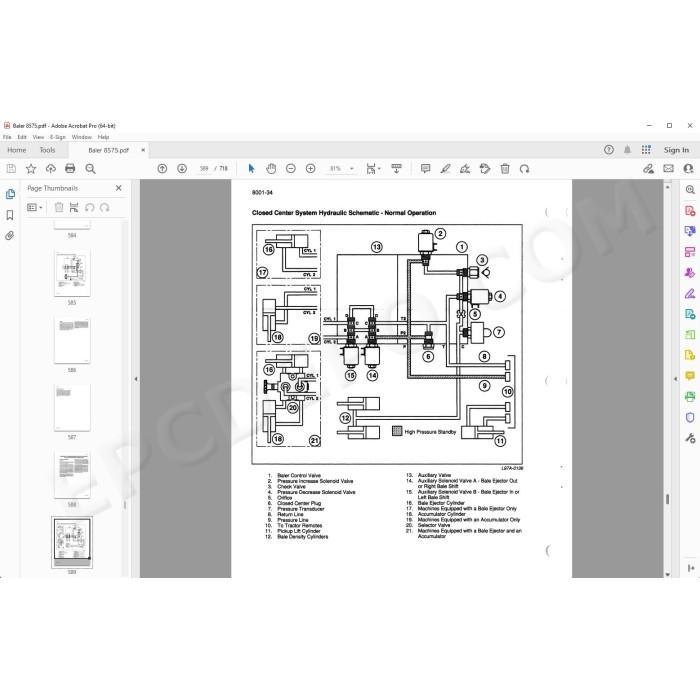Viewport: 700px width, 700px height.
Task: Zoom out with minus icon
Action: pyautogui.click(x=291, y=169)
